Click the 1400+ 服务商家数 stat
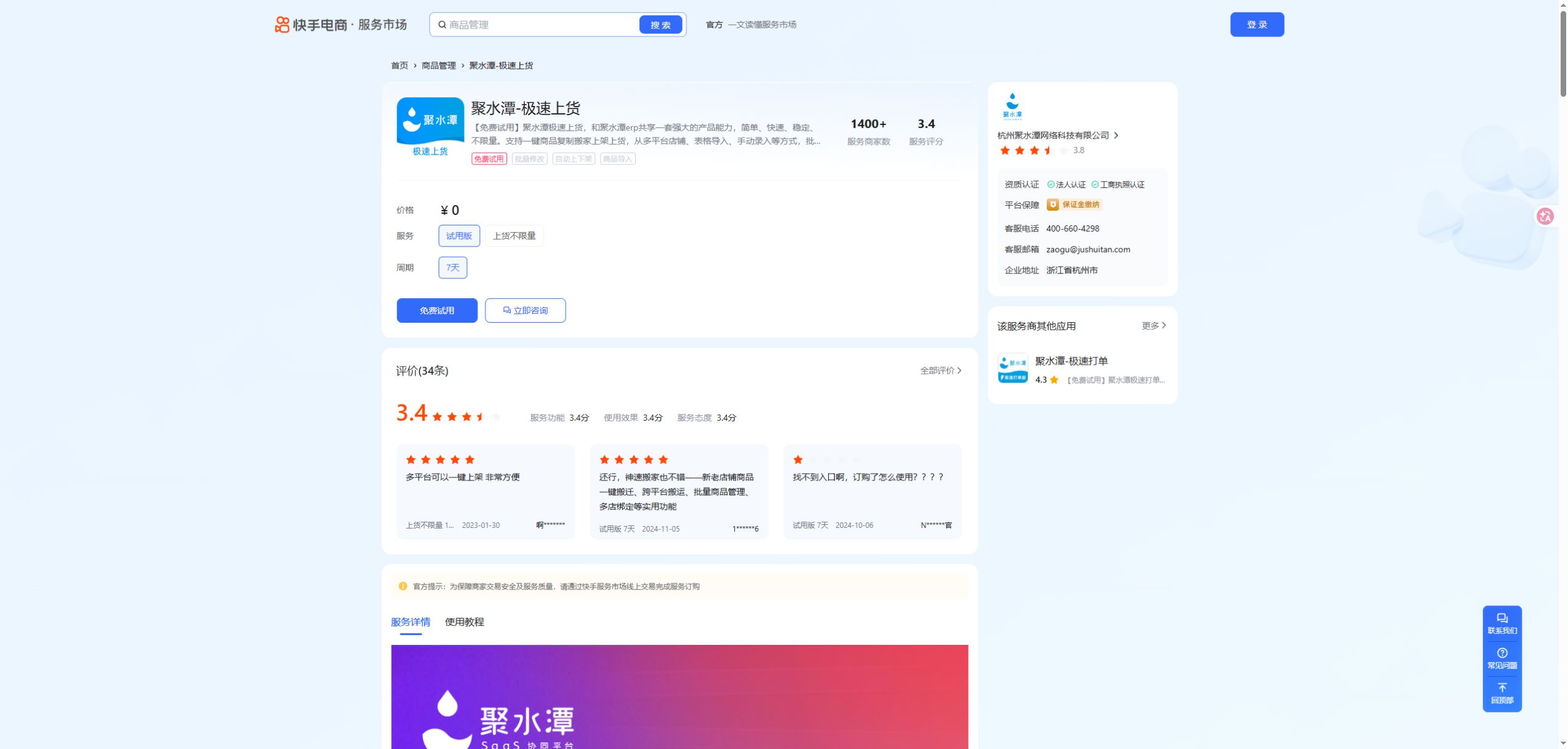Viewport: 1568px width, 749px height. pyautogui.click(x=869, y=132)
